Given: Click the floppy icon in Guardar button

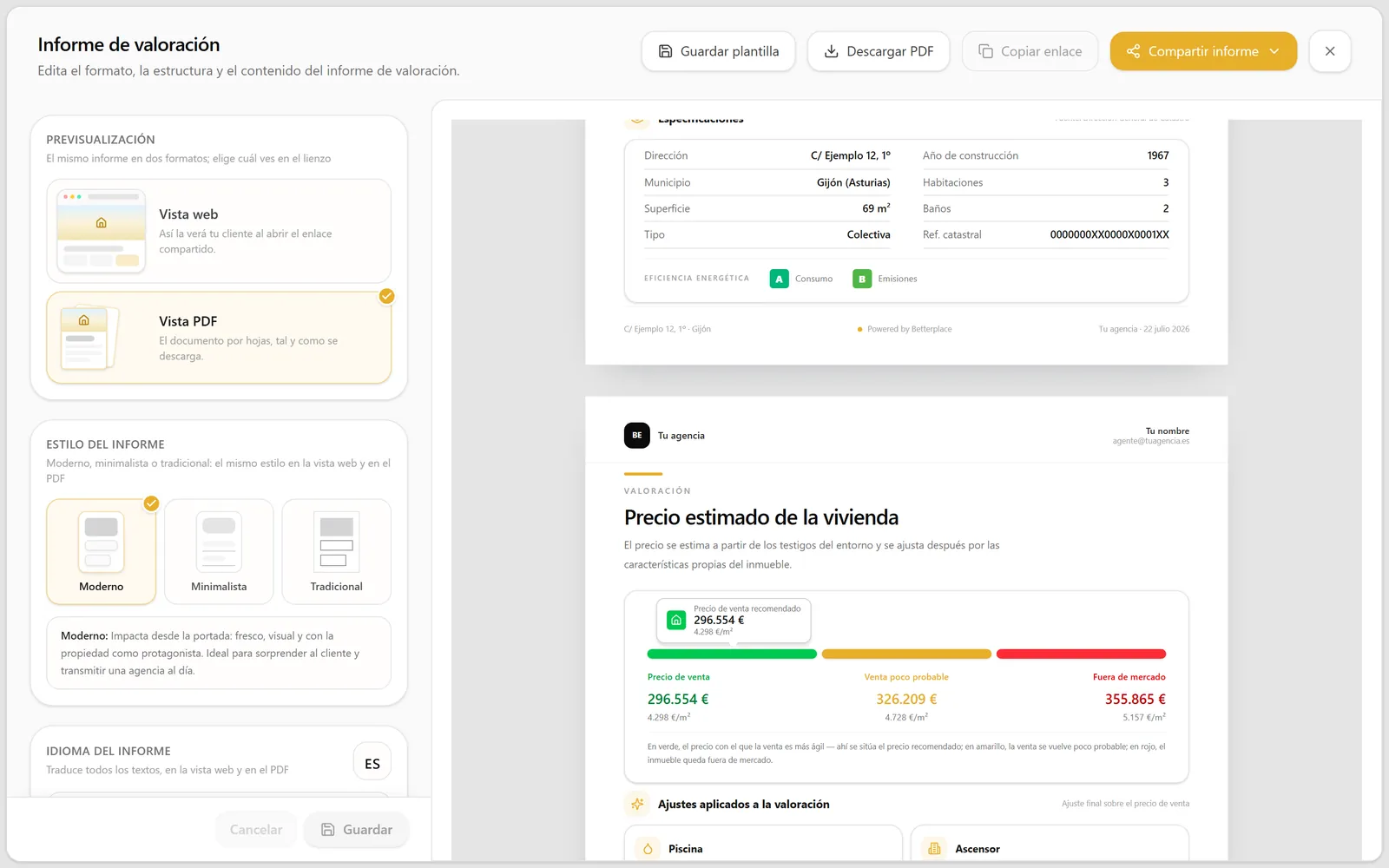Looking at the screenshot, I should pyautogui.click(x=328, y=830).
